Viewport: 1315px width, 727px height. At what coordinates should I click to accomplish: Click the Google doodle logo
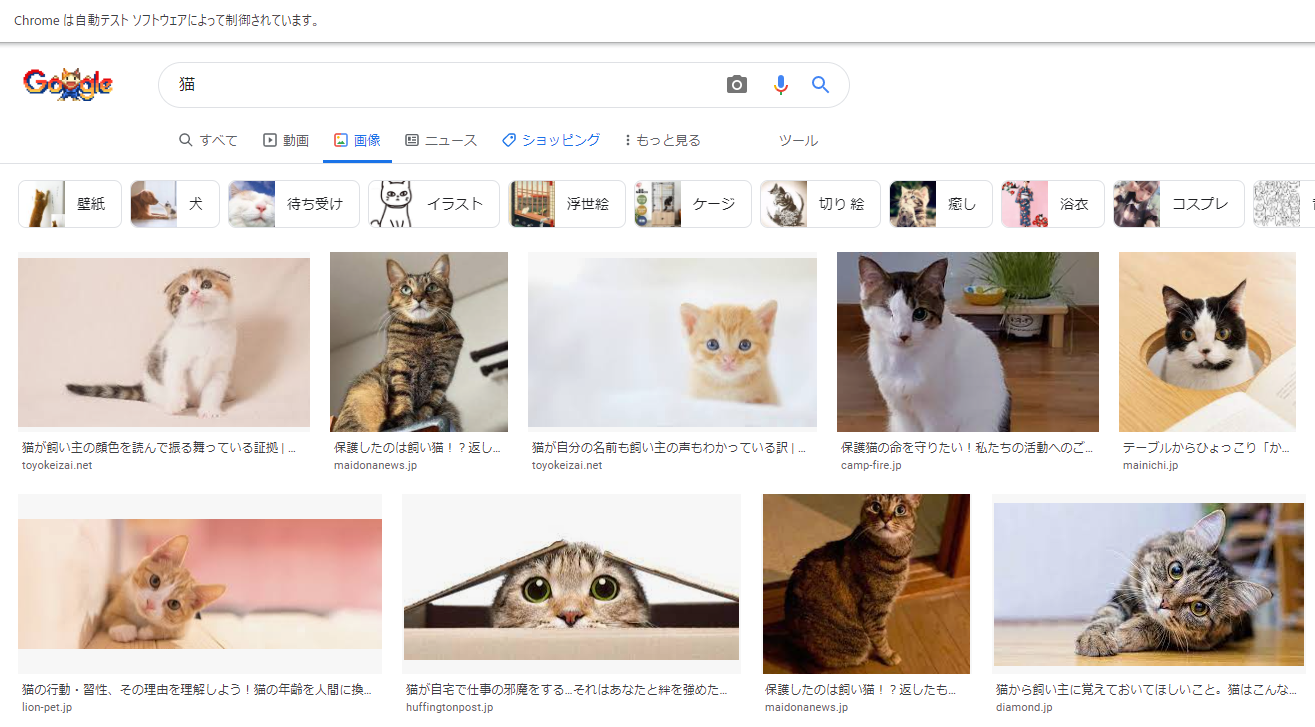[x=68, y=84]
